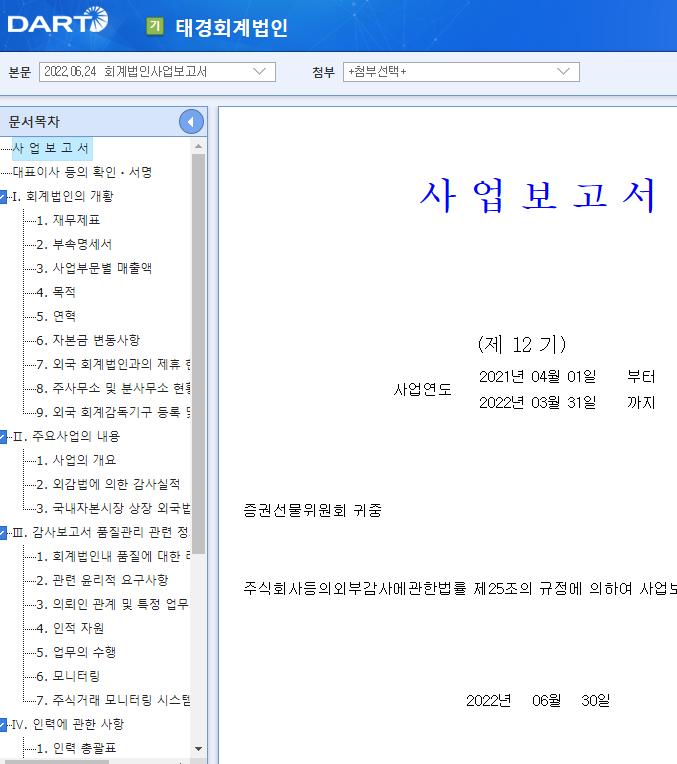Go to 5. 연혁
This screenshot has width=677, height=764.
56,316
